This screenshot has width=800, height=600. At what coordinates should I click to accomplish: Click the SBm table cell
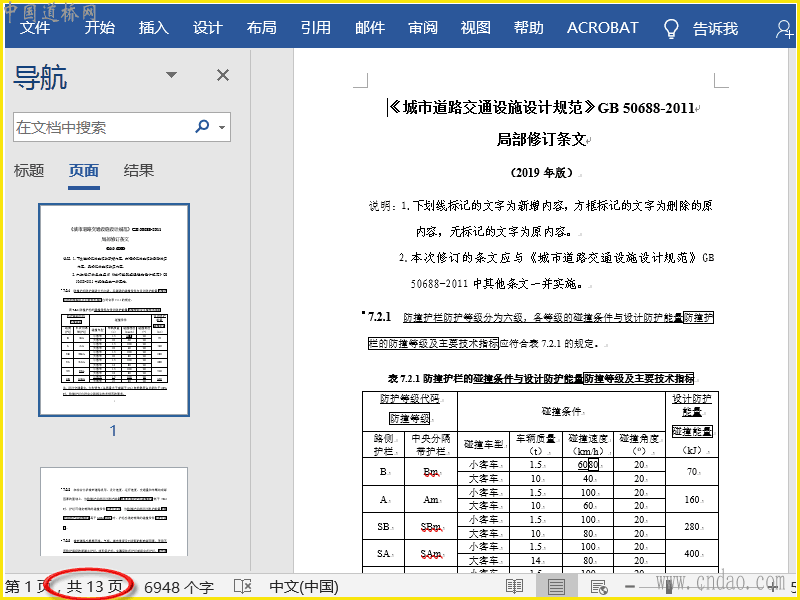(x=431, y=527)
